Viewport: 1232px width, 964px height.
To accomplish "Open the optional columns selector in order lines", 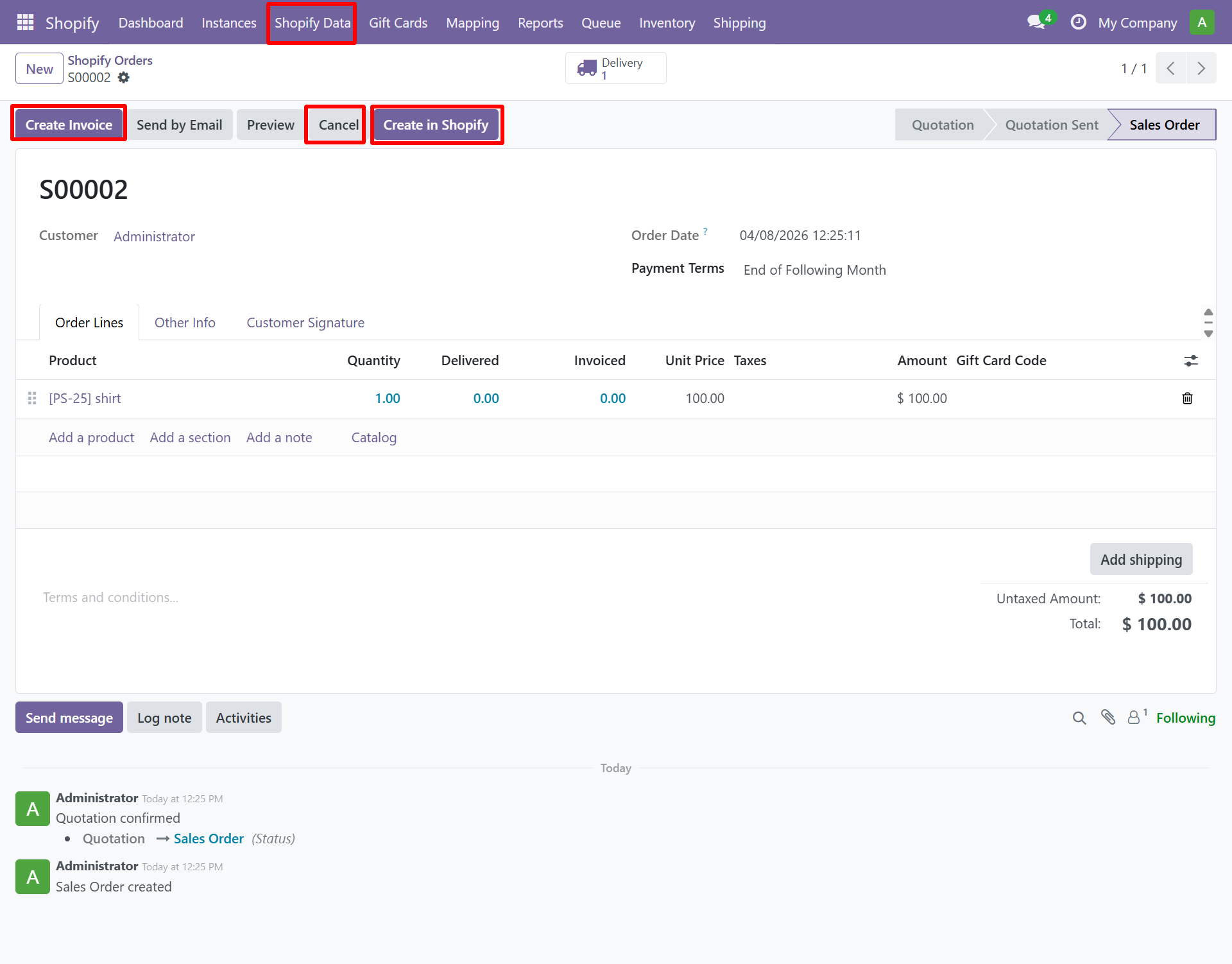I will pos(1191,360).
